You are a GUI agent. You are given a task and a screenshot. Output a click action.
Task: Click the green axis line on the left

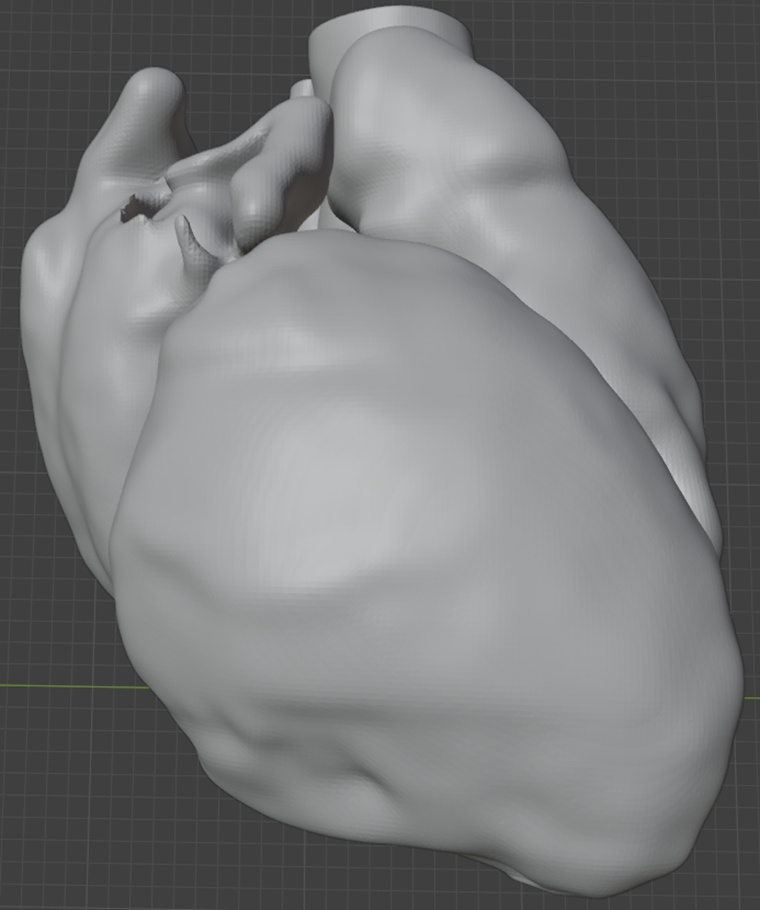60,686
